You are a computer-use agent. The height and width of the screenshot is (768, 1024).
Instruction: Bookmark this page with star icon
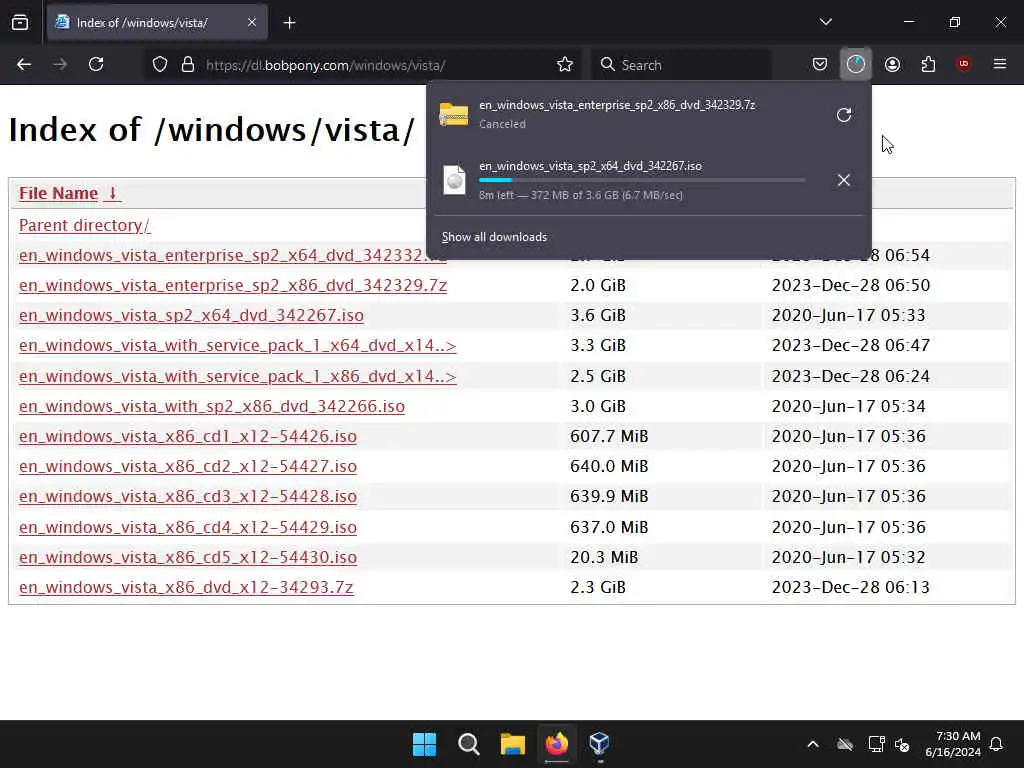[x=565, y=64]
